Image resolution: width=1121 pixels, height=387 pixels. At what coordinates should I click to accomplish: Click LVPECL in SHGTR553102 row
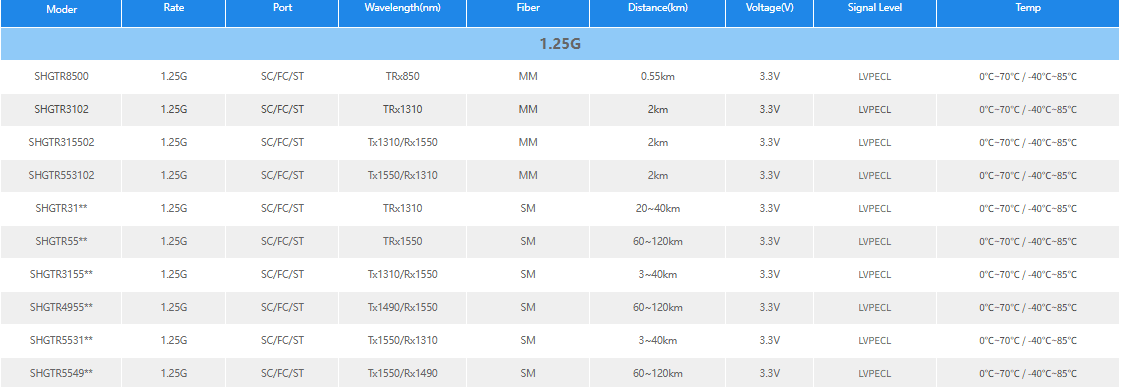(x=875, y=175)
